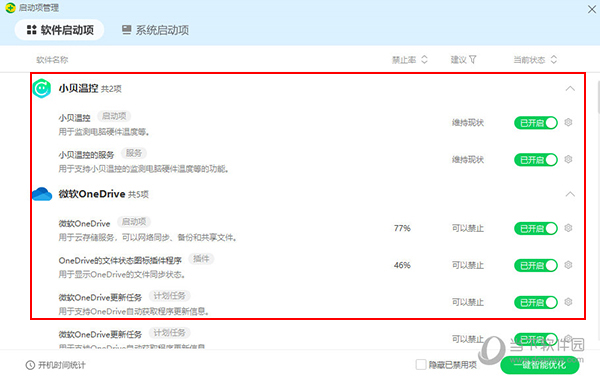Open settings gear for 微软OneDrive 启动项
600x379 pixels.
click(568, 228)
